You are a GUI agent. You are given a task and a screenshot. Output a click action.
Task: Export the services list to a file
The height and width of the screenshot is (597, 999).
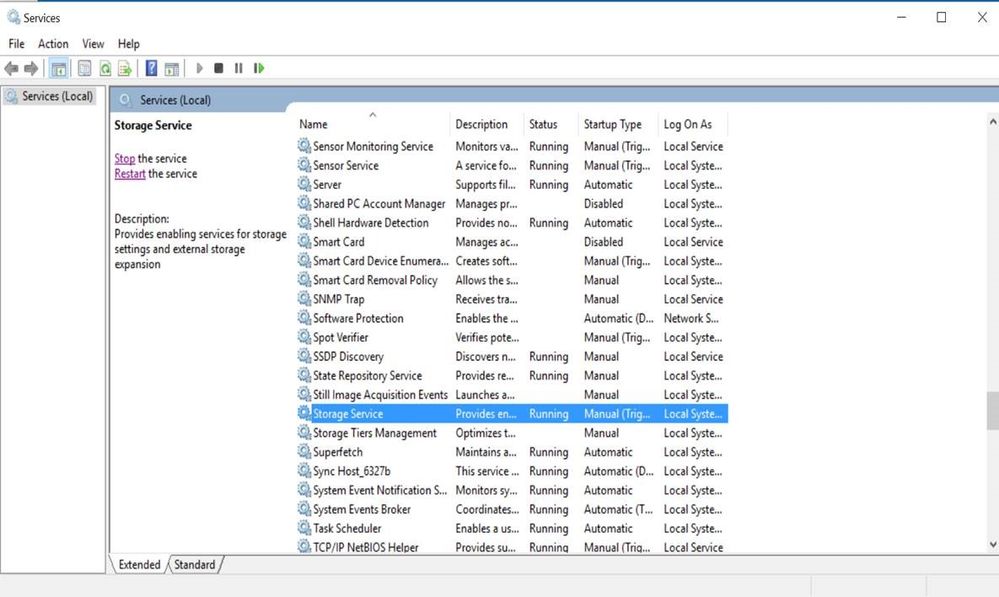[x=124, y=68]
